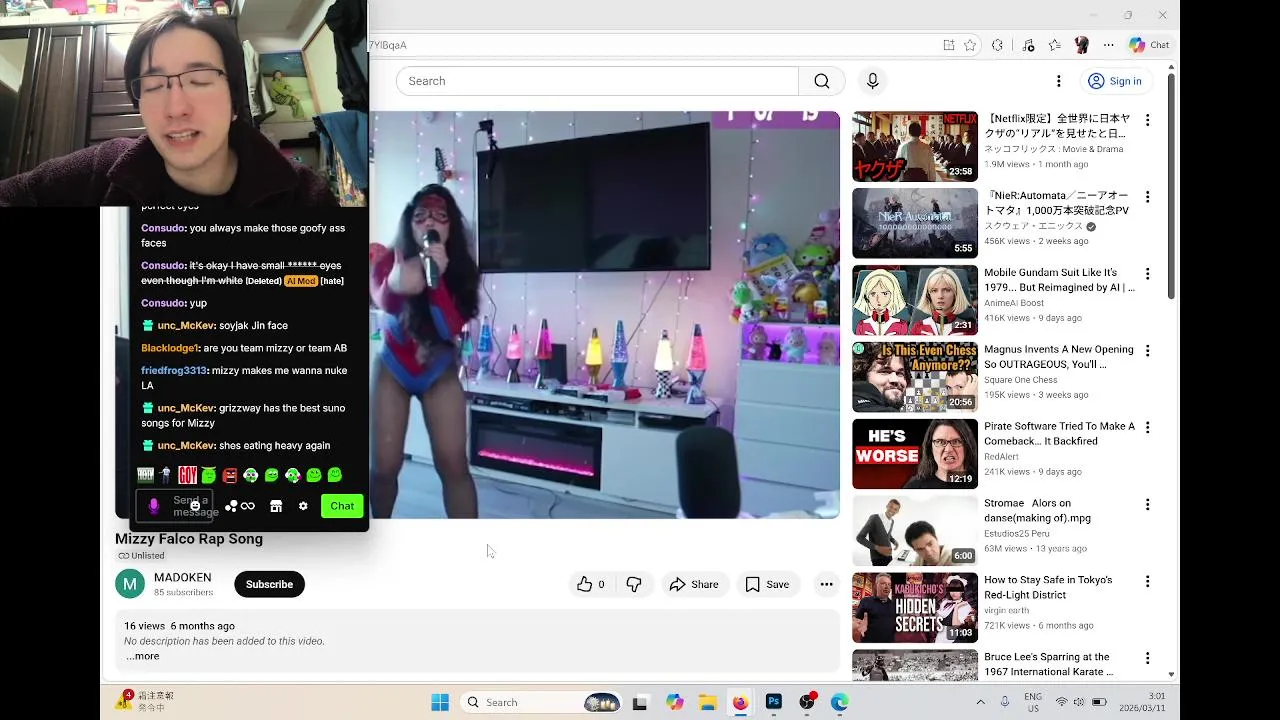This screenshot has height=720, width=1280.
Task: Open the favorites list icon
Action: [1054, 45]
